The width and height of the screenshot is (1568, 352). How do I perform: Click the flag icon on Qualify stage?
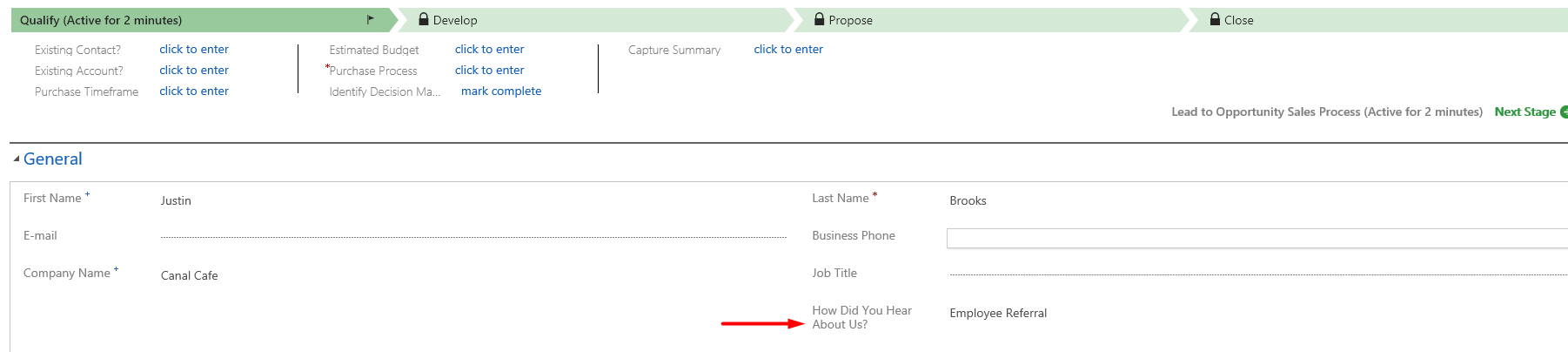coord(371,19)
